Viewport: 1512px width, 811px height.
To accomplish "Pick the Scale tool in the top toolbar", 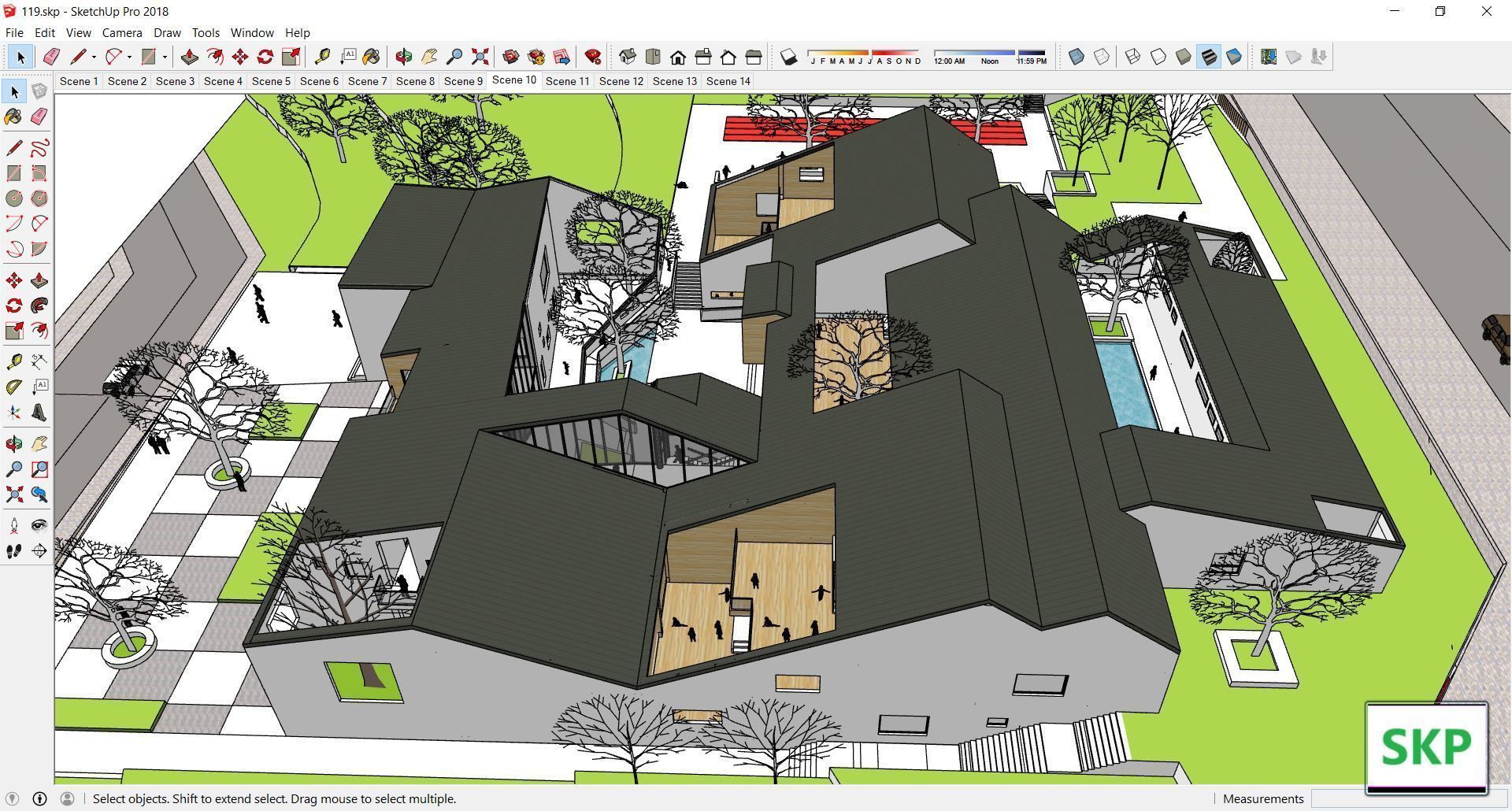I will pos(291,57).
